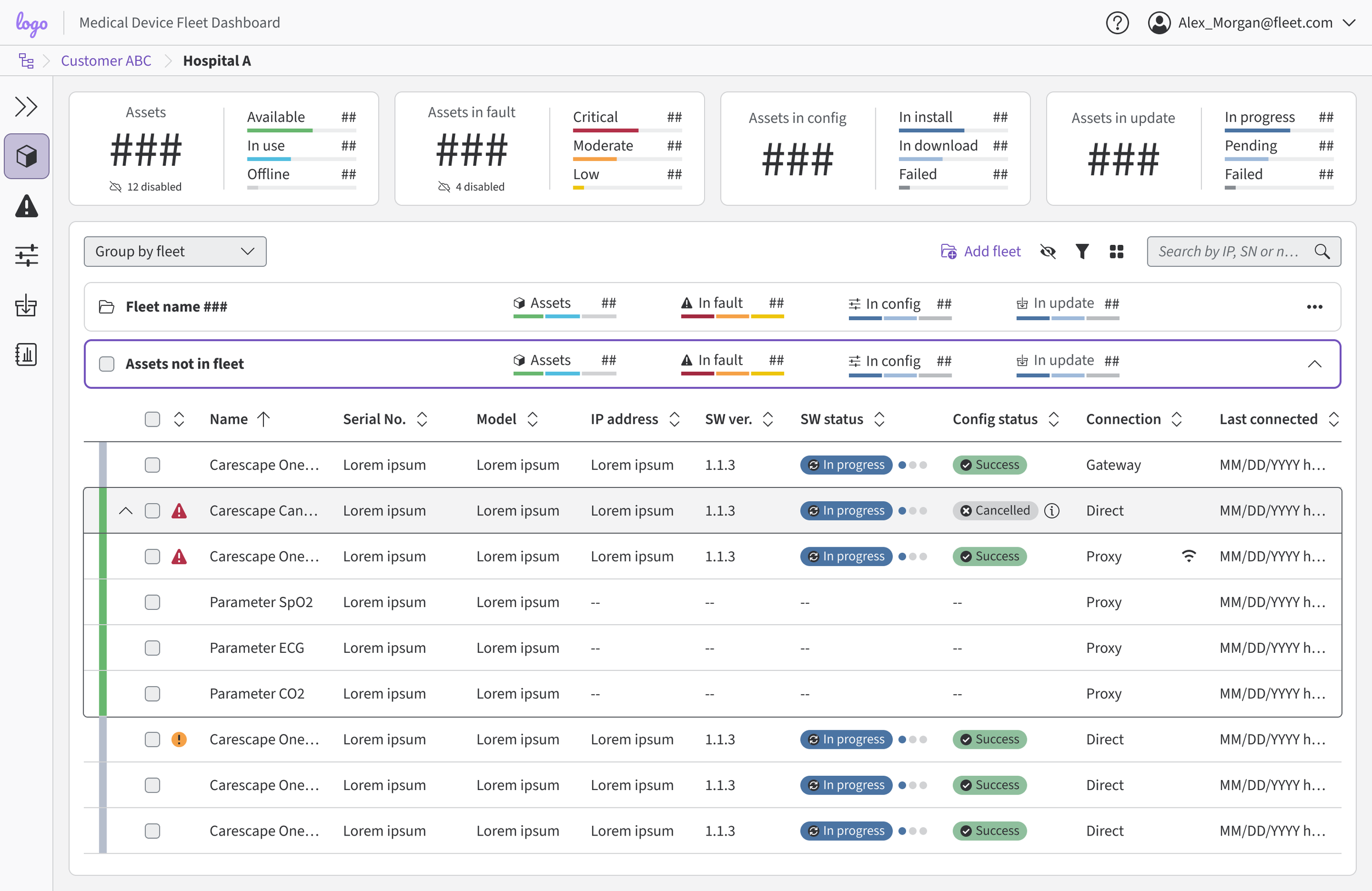The image size is (1372, 891).
Task: Switch to grid view icon
Action: coord(1116,251)
